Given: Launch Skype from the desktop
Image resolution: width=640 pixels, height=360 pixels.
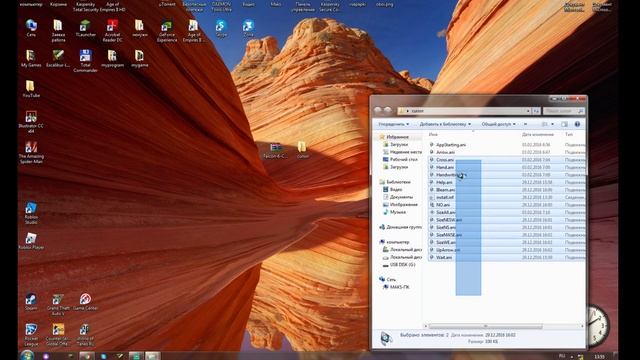Looking at the screenshot, I should (221, 28).
